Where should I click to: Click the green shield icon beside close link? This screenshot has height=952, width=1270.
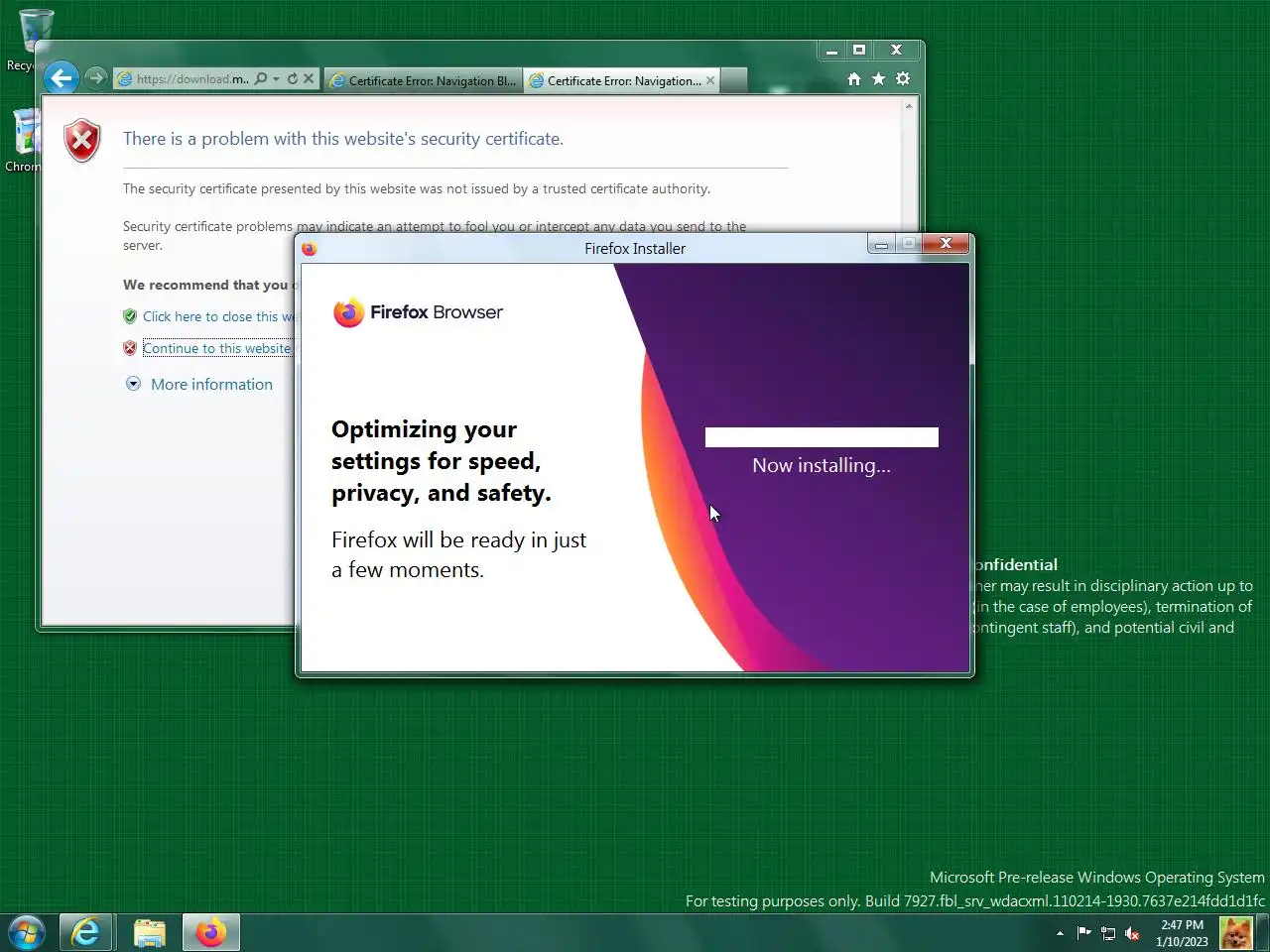(130, 316)
